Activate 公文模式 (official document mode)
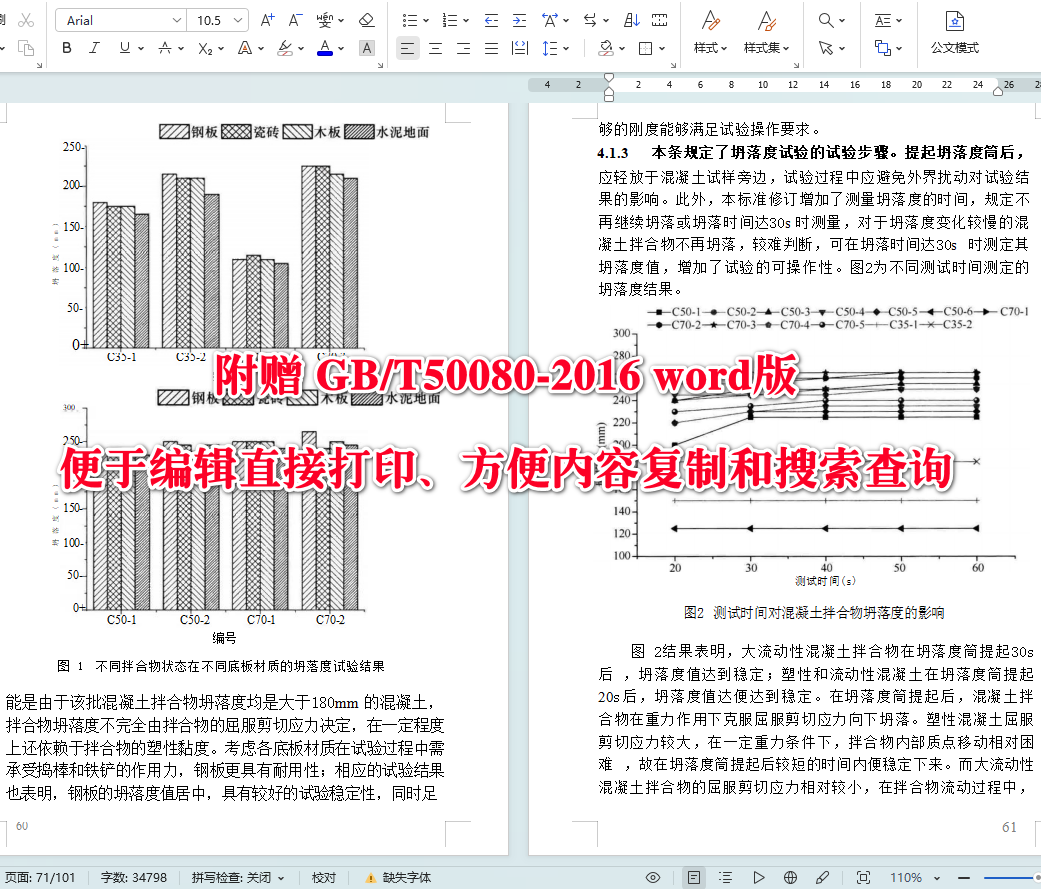 pos(953,33)
